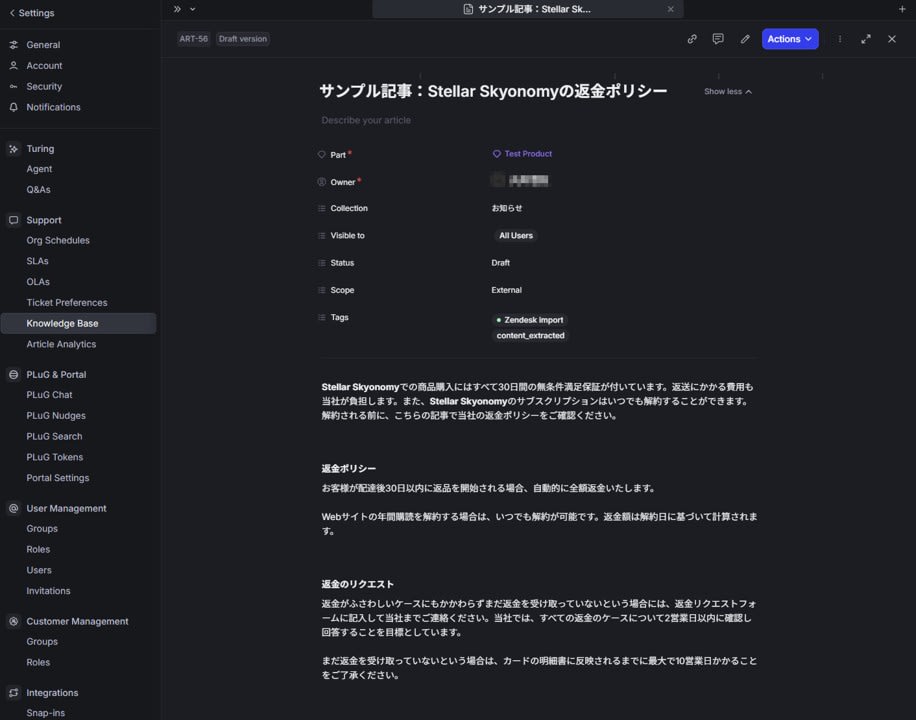Open the Actions dropdown button
This screenshot has width=916, height=720.
[790, 39]
